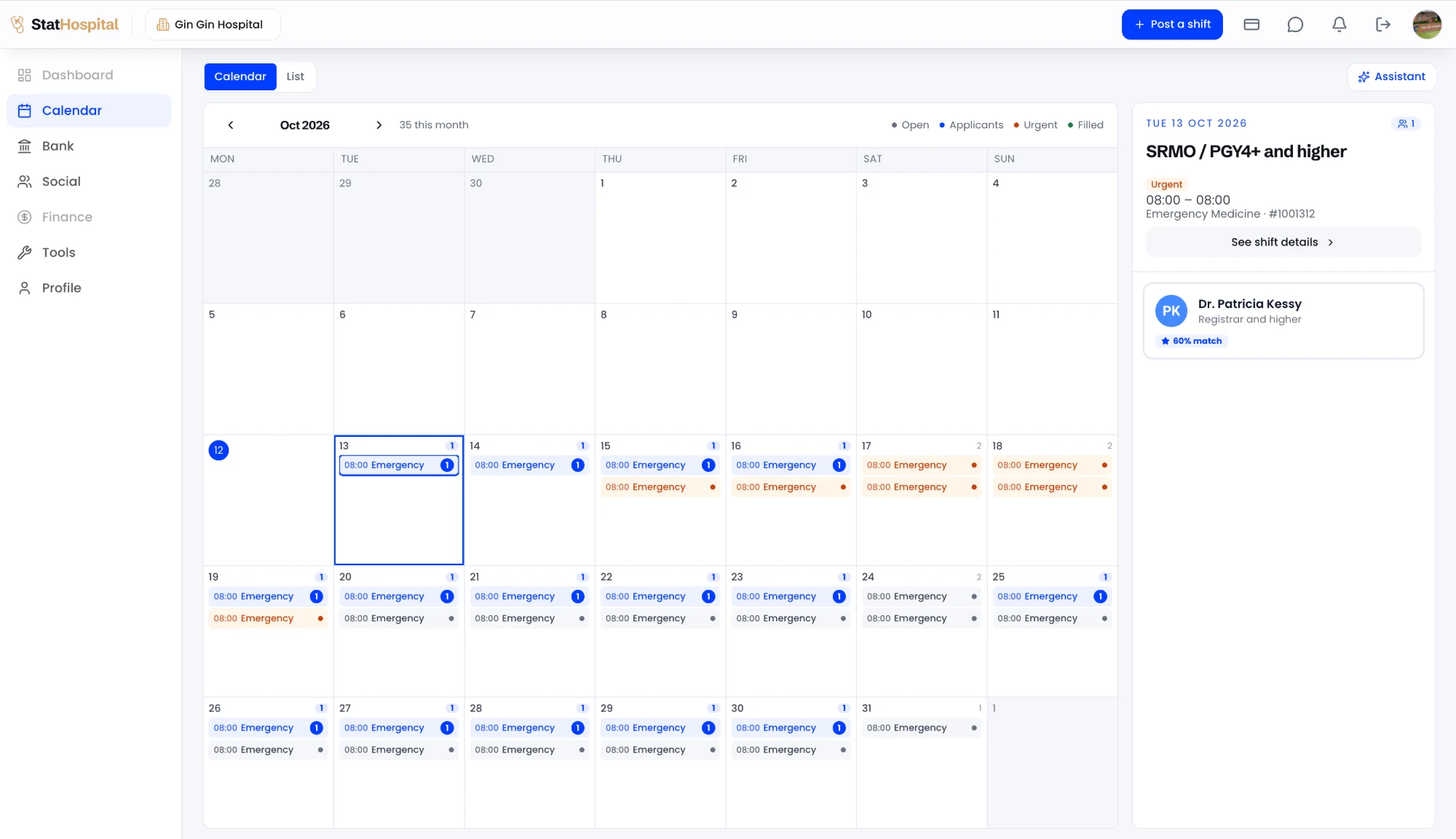Open the urgent Emergency shift on Oct 19
1456x839 pixels.
[268, 618]
